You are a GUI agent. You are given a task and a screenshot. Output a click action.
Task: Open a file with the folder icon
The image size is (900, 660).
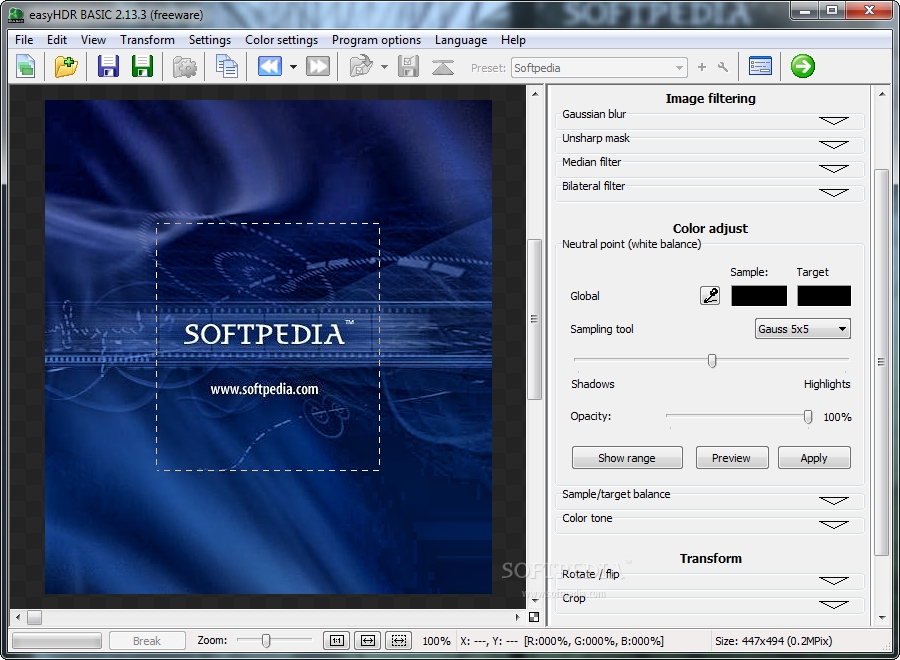pyautogui.click(x=66, y=67)
